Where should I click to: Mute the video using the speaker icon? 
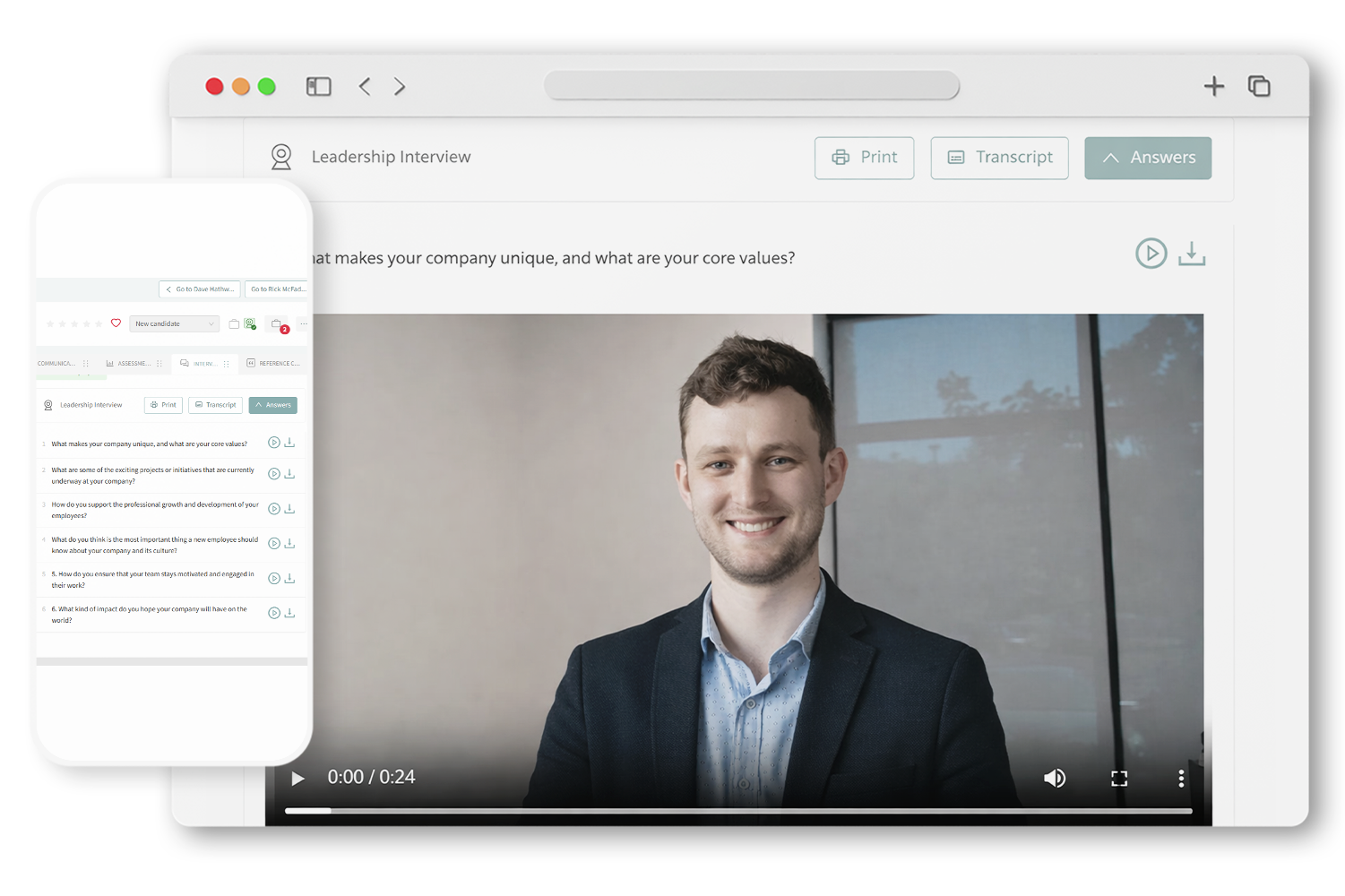pos(1056,778)
